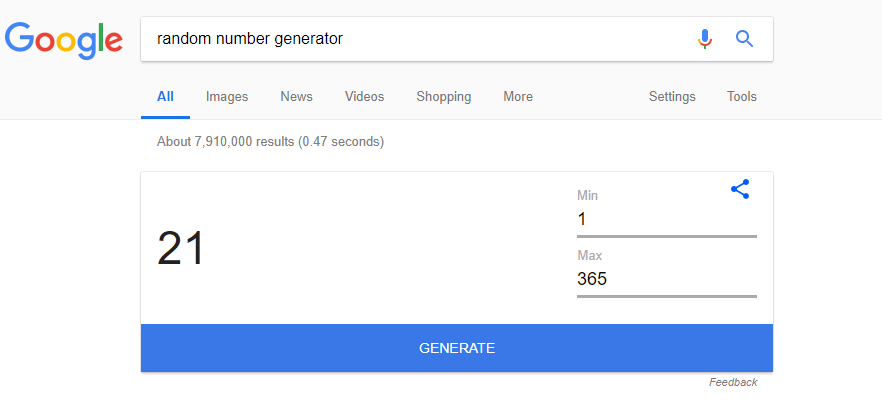Click the blue search magnifier icon
Viewport: 882px width, 410px height.
744,39
